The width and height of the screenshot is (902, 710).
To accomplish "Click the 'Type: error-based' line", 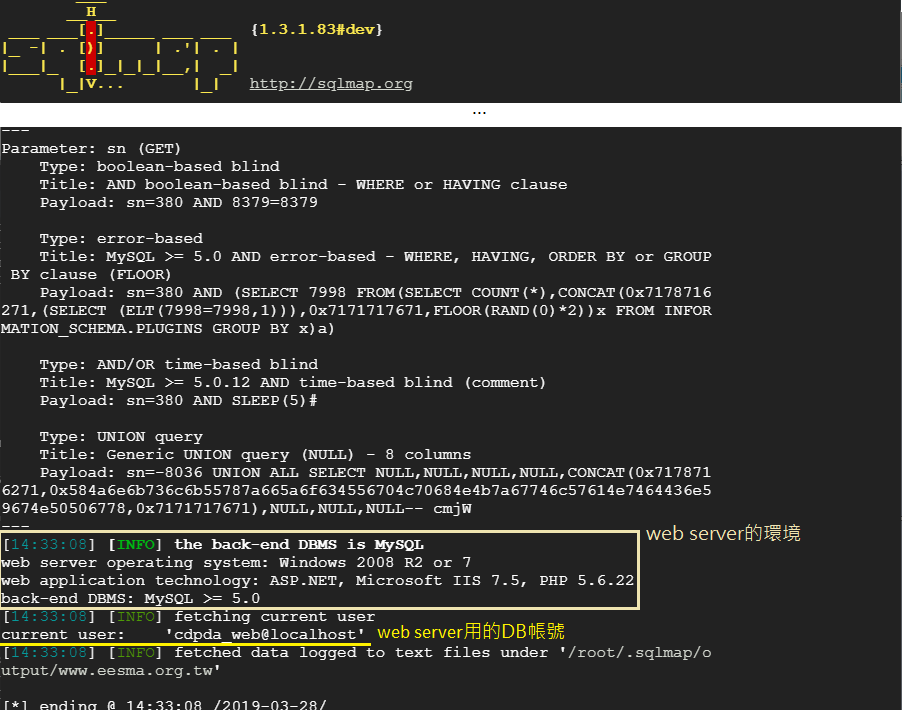I will tap(121, 238).
